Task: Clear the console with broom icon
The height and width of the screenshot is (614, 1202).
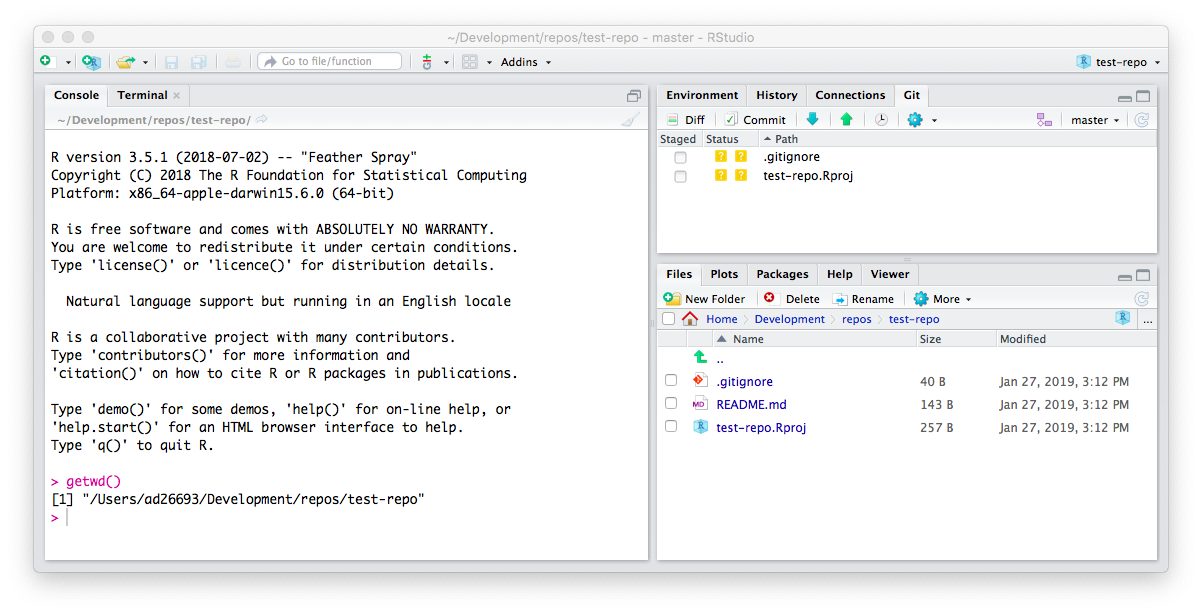Action: (x=629, y=120)
